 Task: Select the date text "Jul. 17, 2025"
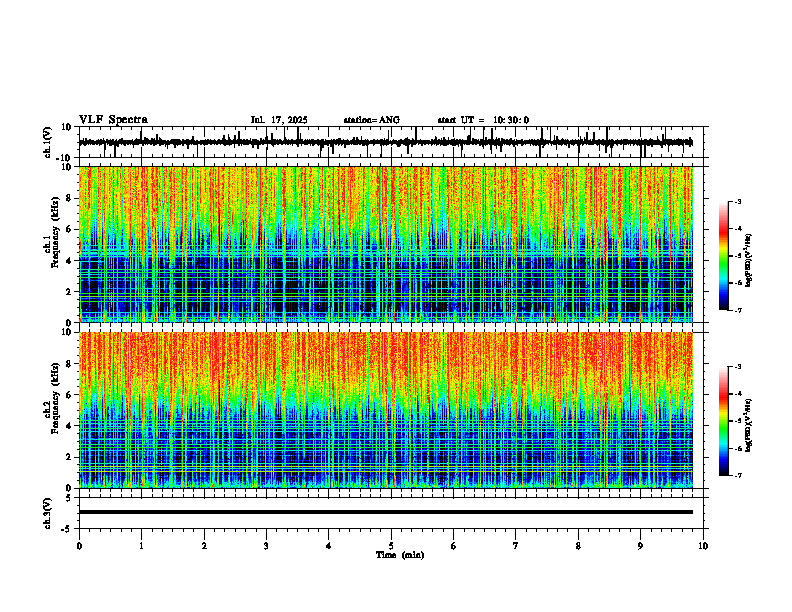[279, 120]
